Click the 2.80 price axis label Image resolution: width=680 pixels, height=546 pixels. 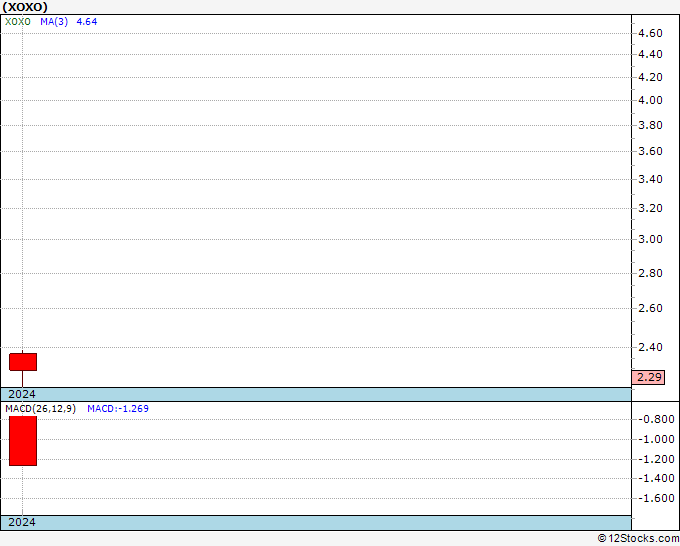click(x=650, y=273)
